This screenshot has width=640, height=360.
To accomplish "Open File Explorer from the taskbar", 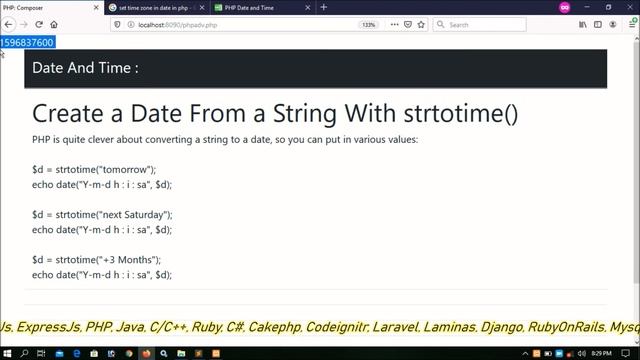I will tap(181, 353).
